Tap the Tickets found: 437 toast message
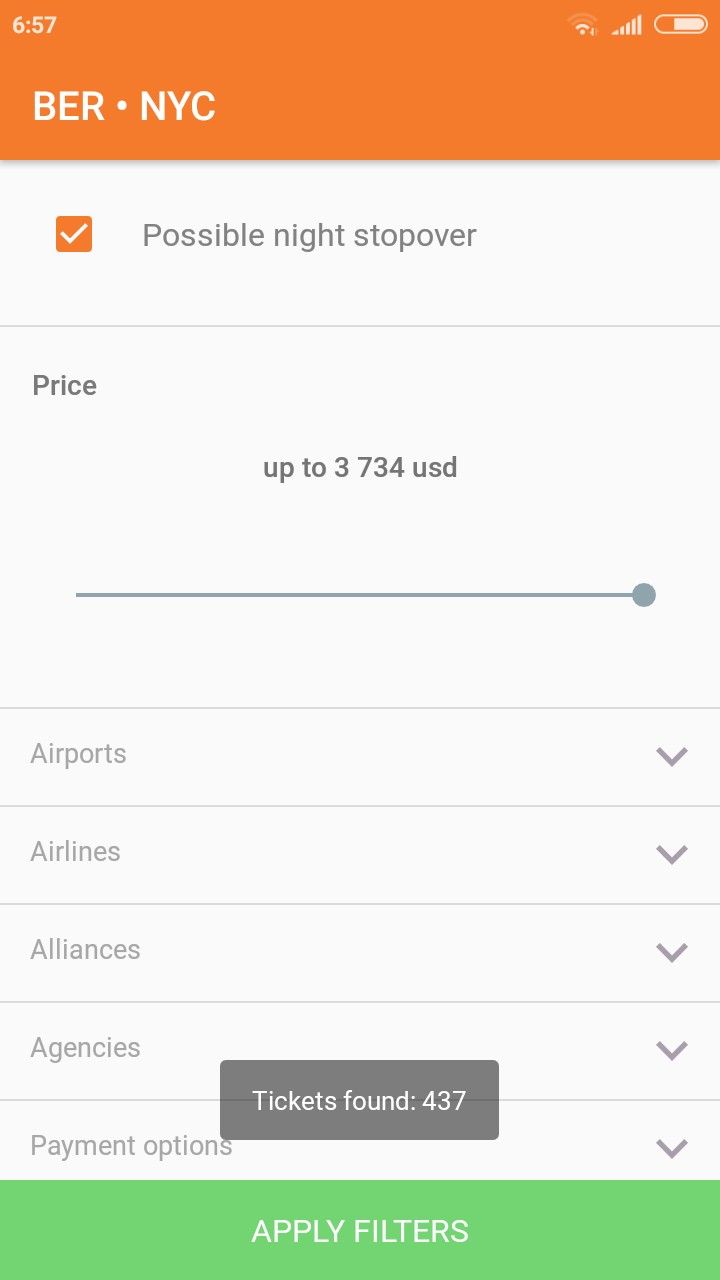The height and width of the screenshot is (1280, 720). click(x=359, y=1100)
